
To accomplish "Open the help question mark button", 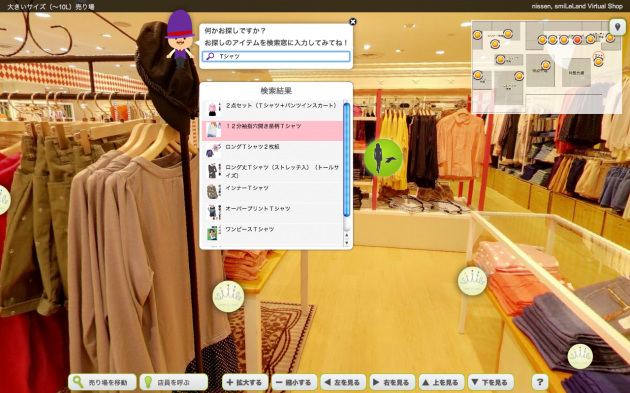I will (x=540, y=382).
